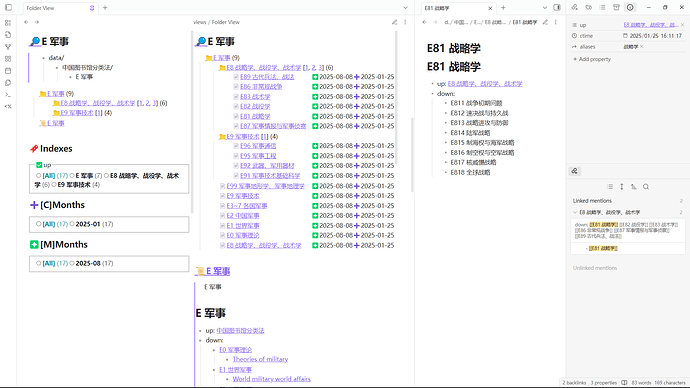Toggle show more context arrows icon

[x=622, y=187]
